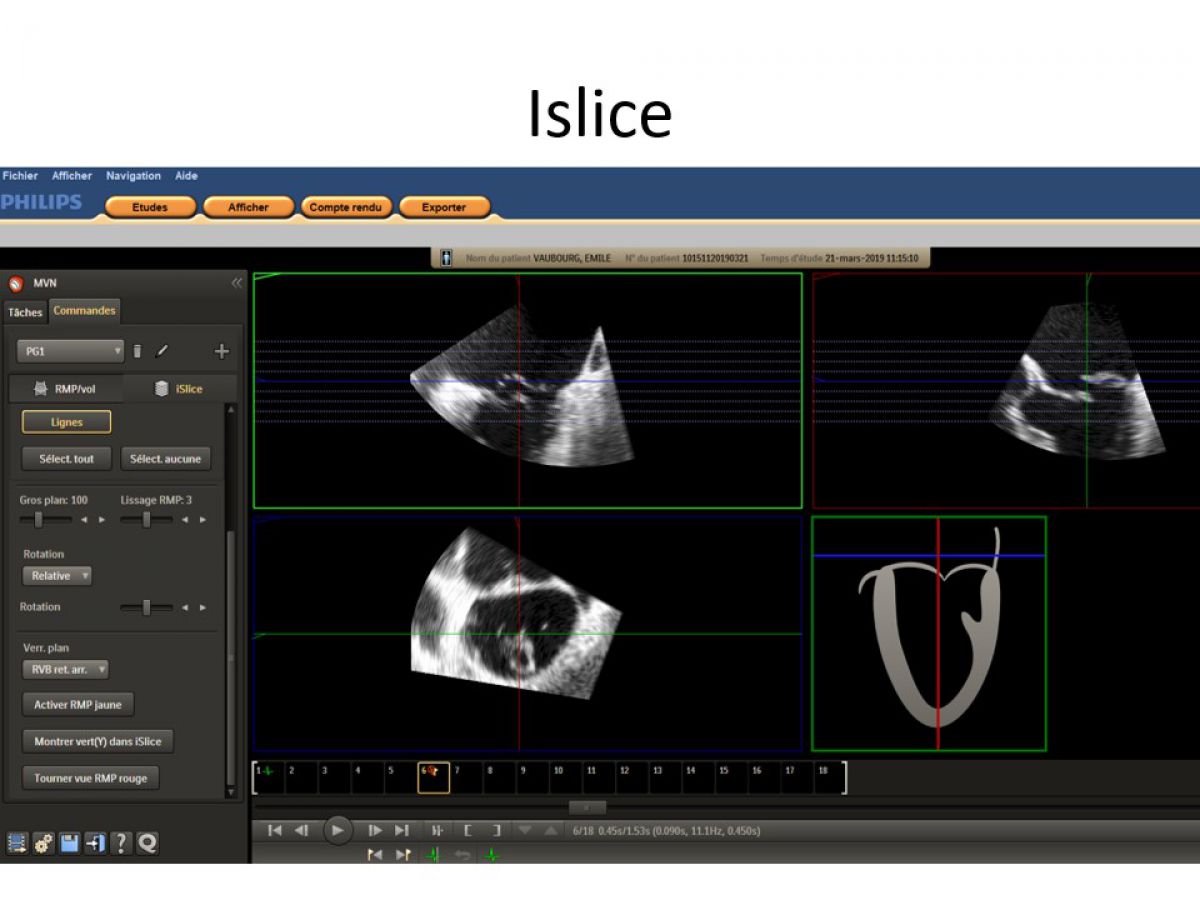The image size is (1200, 900).
Task: Open the export image icon in bottom toolbar
Action: click(x=17, y=843)
